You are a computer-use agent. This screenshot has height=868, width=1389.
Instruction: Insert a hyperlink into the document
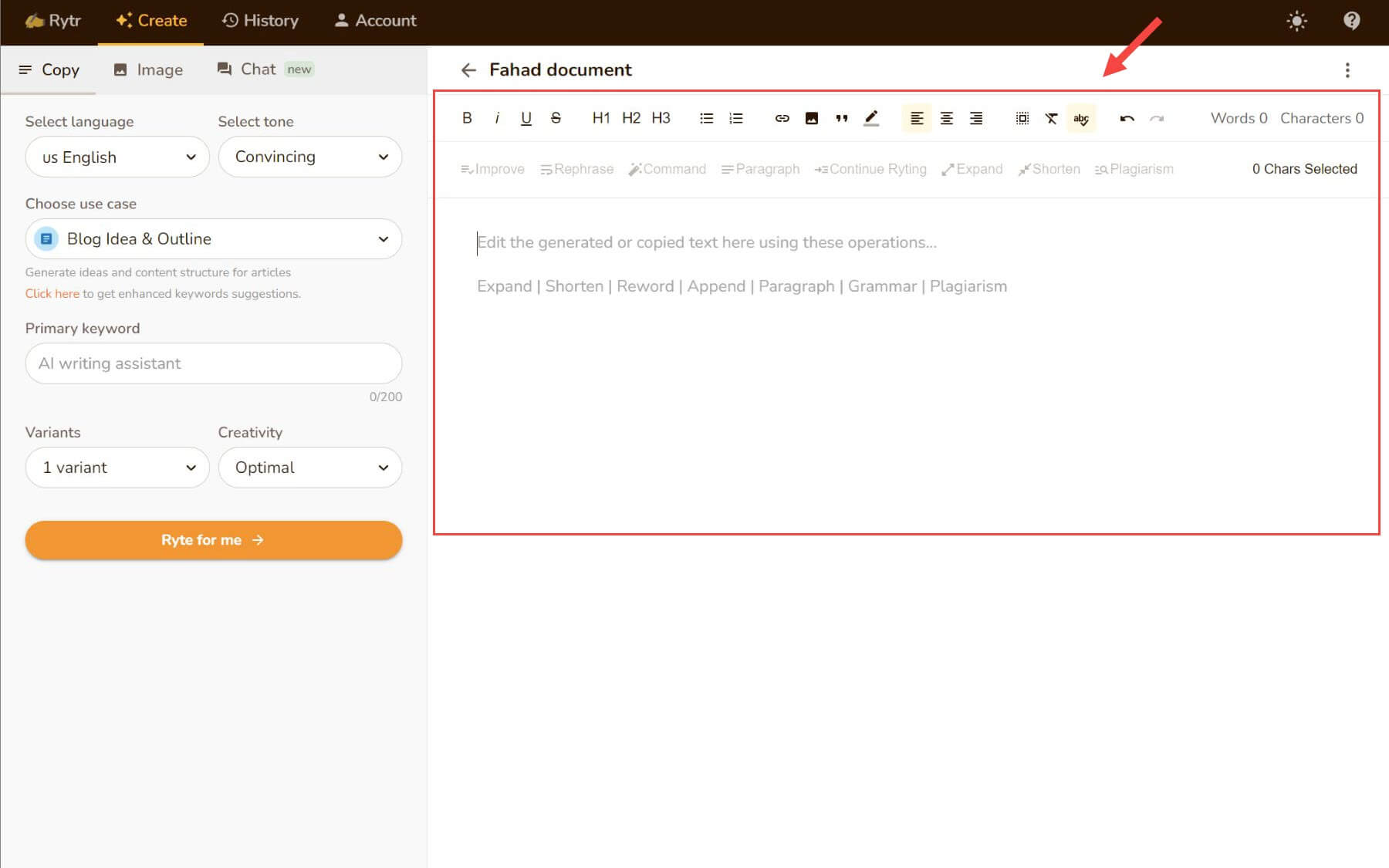pyautogui.click(x=782, y=118)
